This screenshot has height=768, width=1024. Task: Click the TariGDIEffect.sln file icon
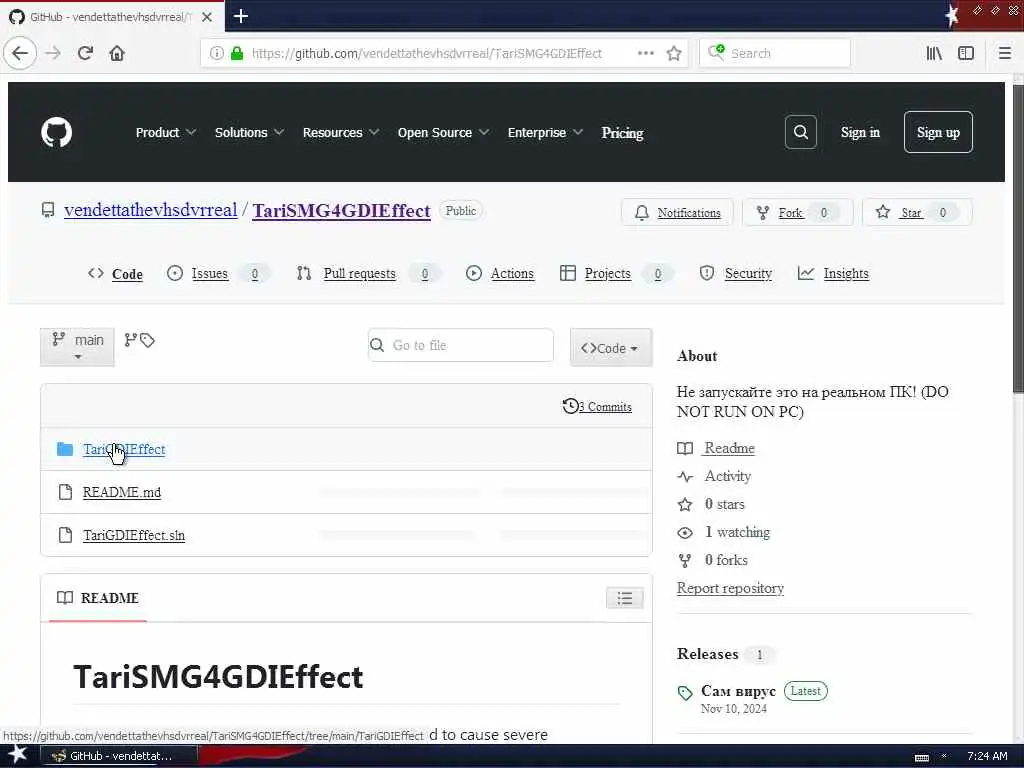(x=65, y=535)
